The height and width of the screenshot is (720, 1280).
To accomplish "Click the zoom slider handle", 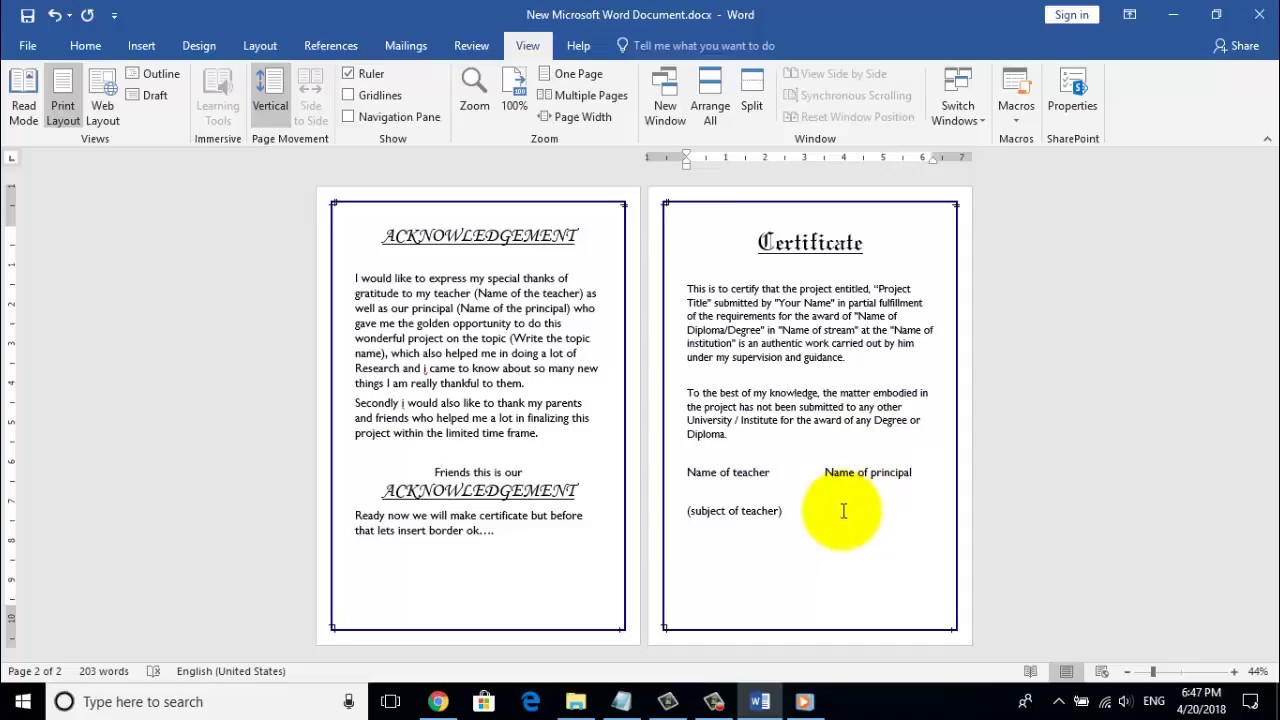I will pos(1153,671).
